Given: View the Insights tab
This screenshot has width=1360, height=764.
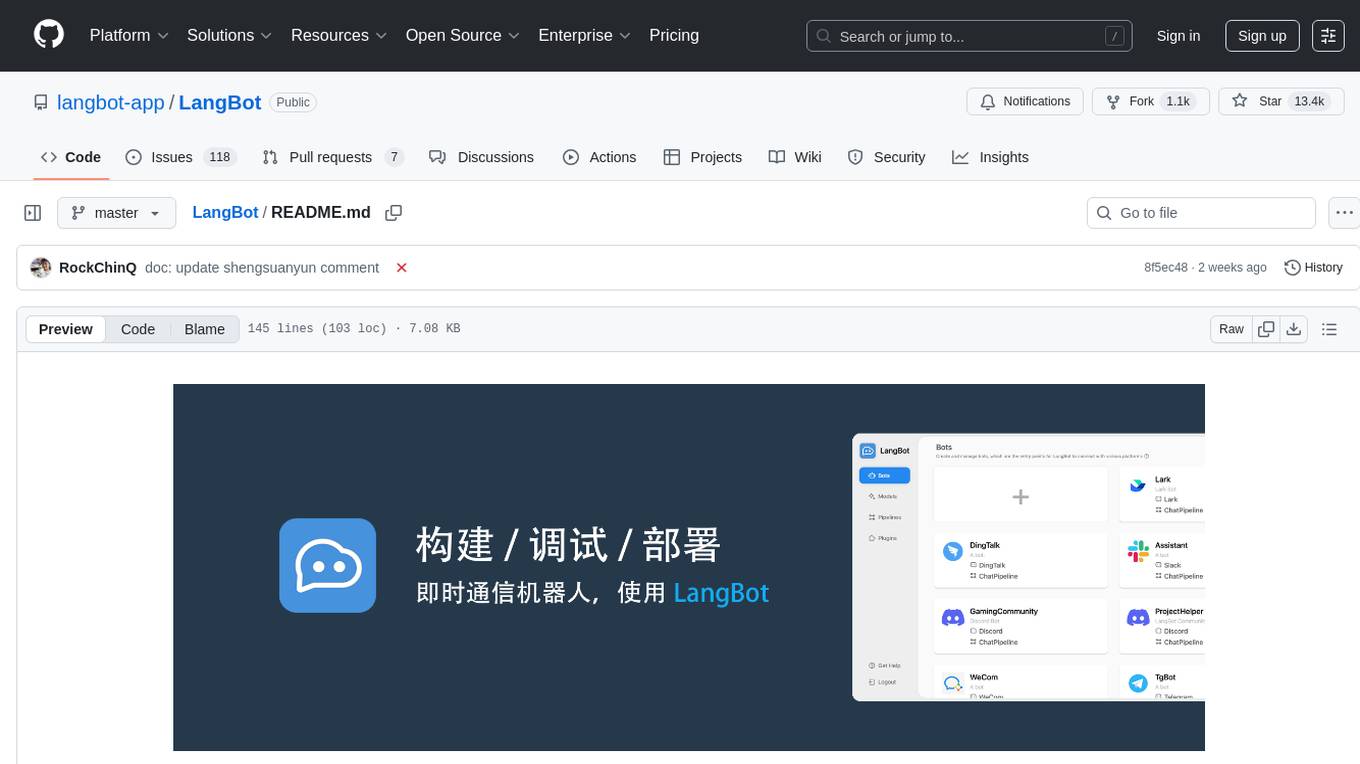Looking at the screenshot, I should [x=990, y=157].
